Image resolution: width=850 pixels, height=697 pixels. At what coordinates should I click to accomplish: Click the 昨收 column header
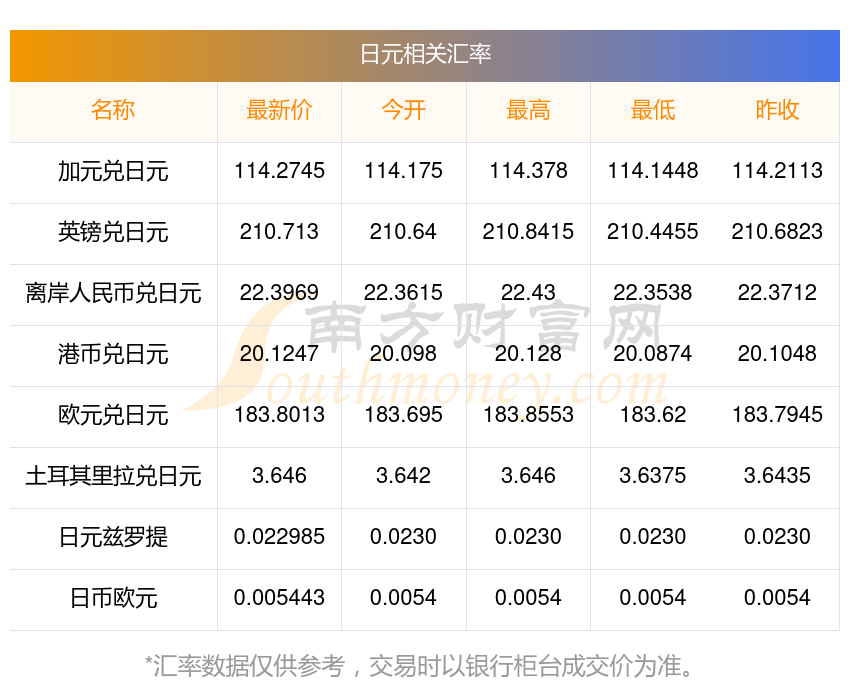[x=777, y=110]
